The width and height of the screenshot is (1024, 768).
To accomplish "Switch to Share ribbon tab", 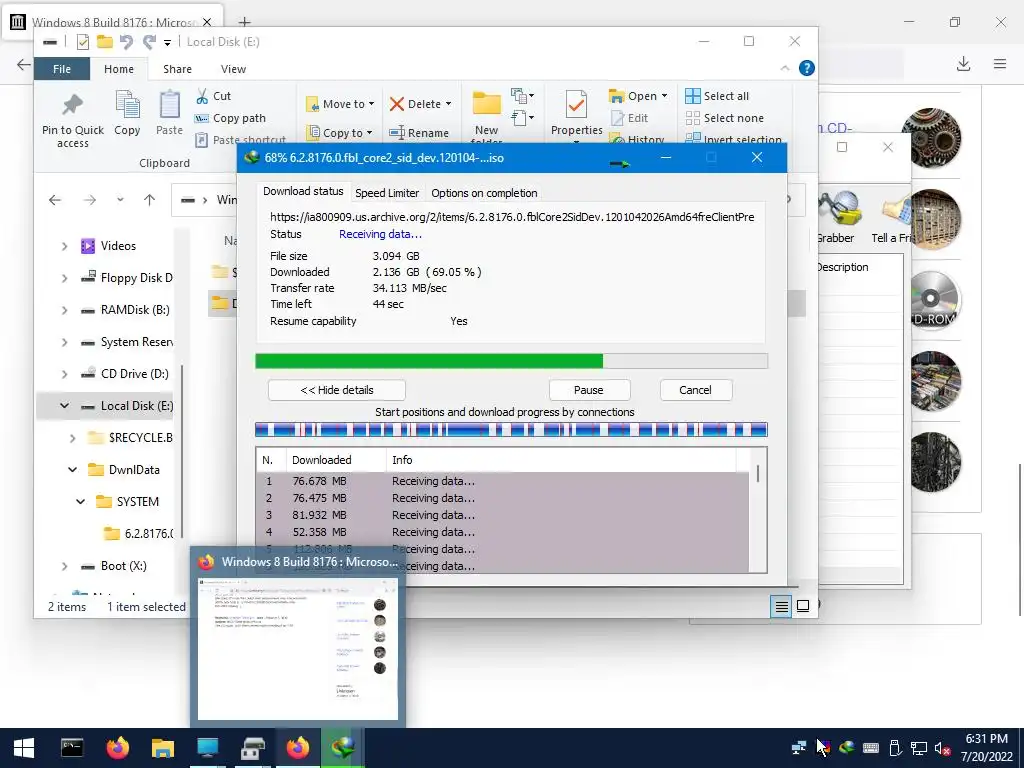I will [178, 69].
